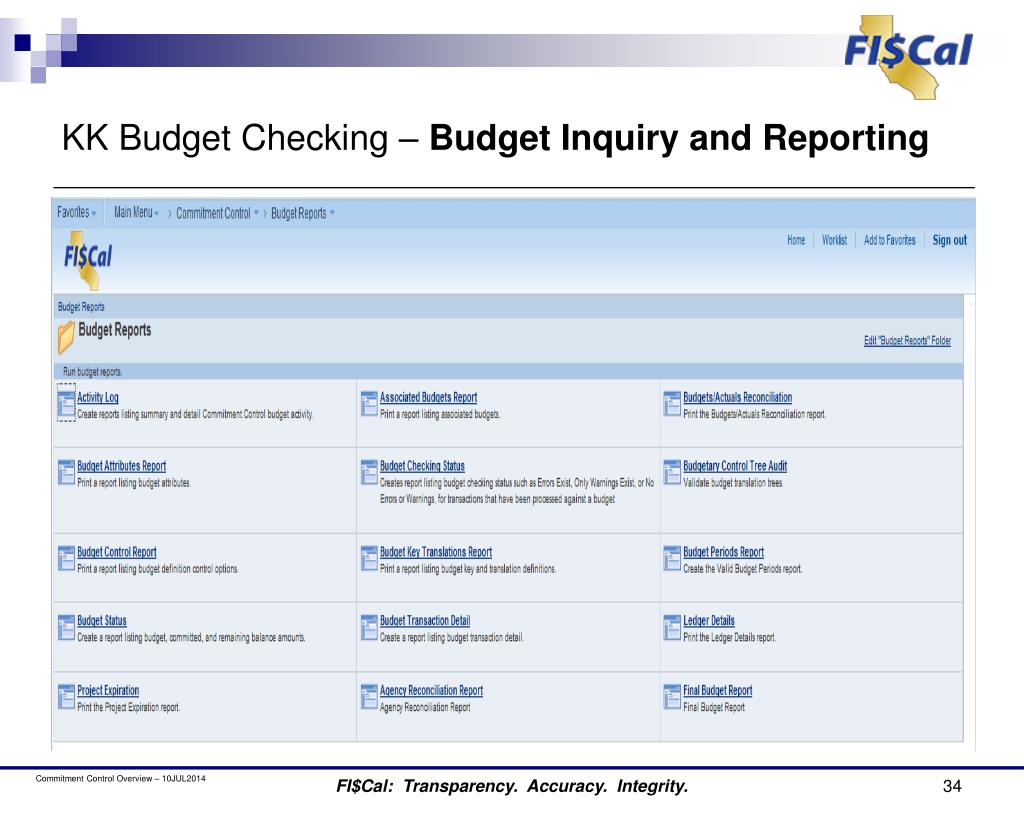1024x819 pixels.
Task: Open the Budget Control Report link
Action: click(x=117, y=552)
